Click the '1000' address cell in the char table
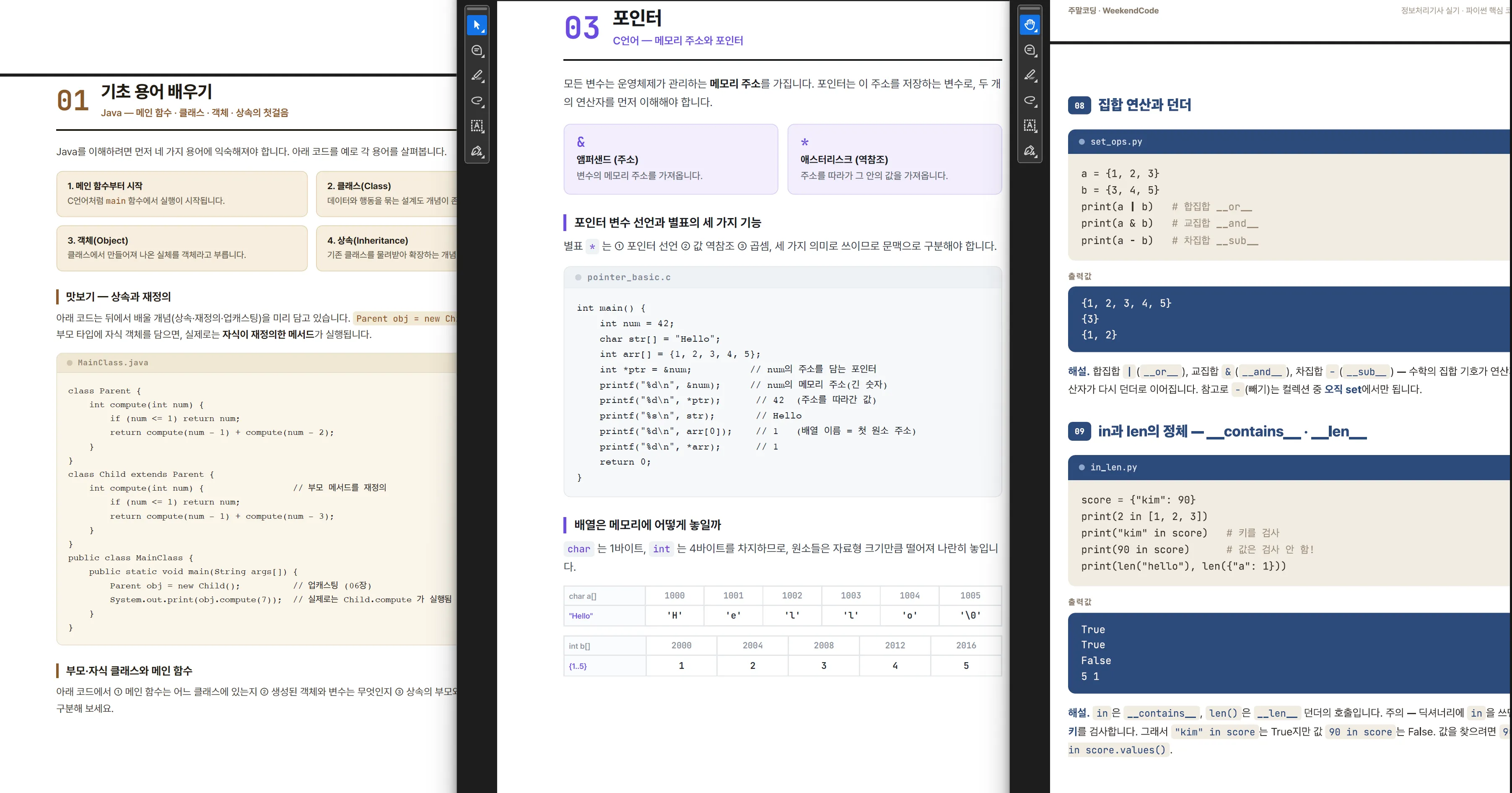Viewport: 1512px width, 793px height. (x=674, y=595)
